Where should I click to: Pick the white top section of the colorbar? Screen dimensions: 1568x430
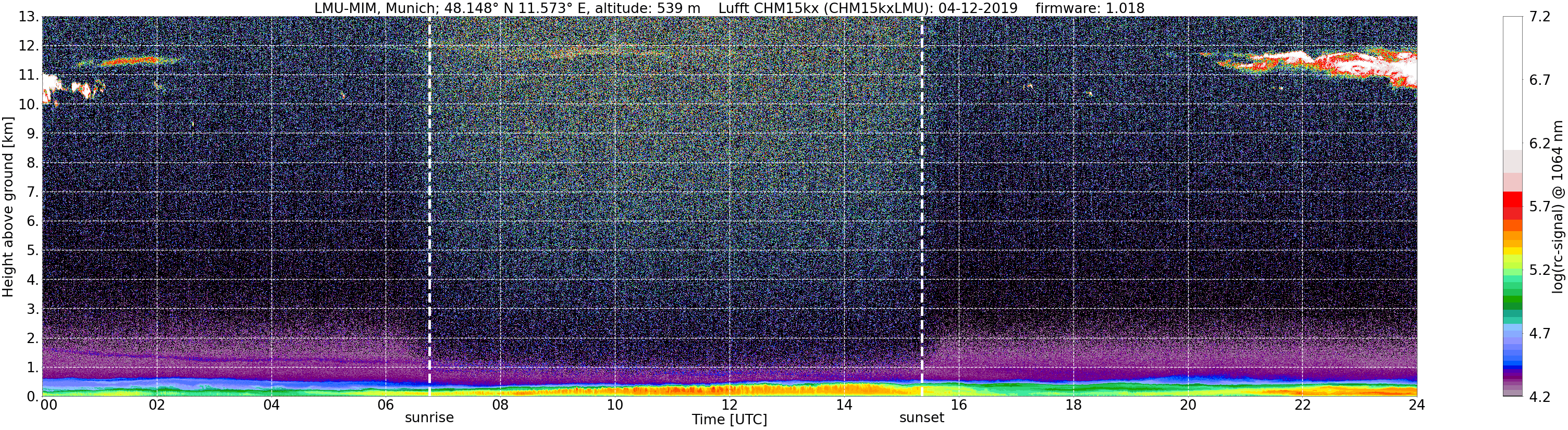click(x=1513, y=83)
